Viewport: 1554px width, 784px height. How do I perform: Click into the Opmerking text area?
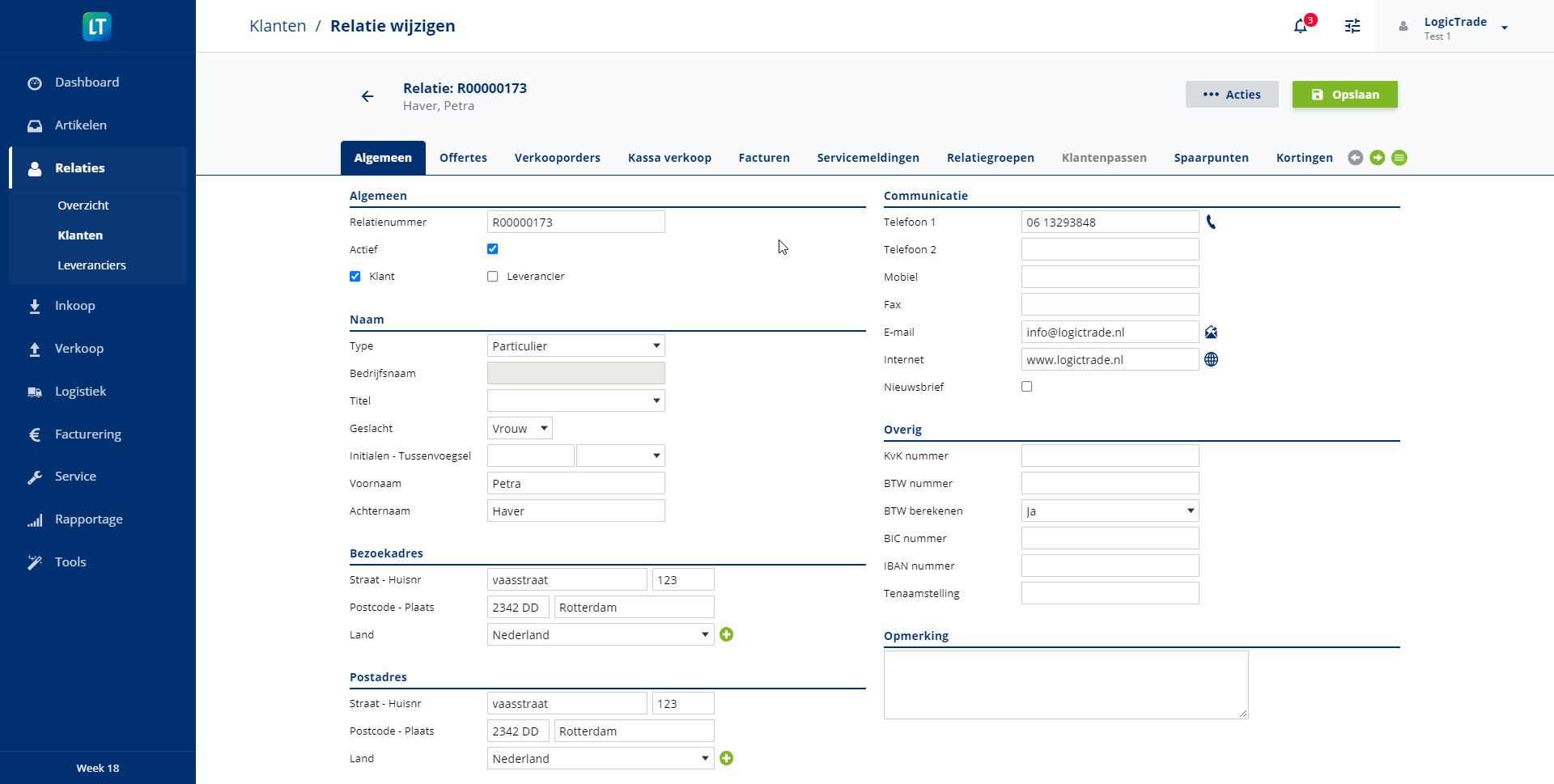pos(1065,684)
